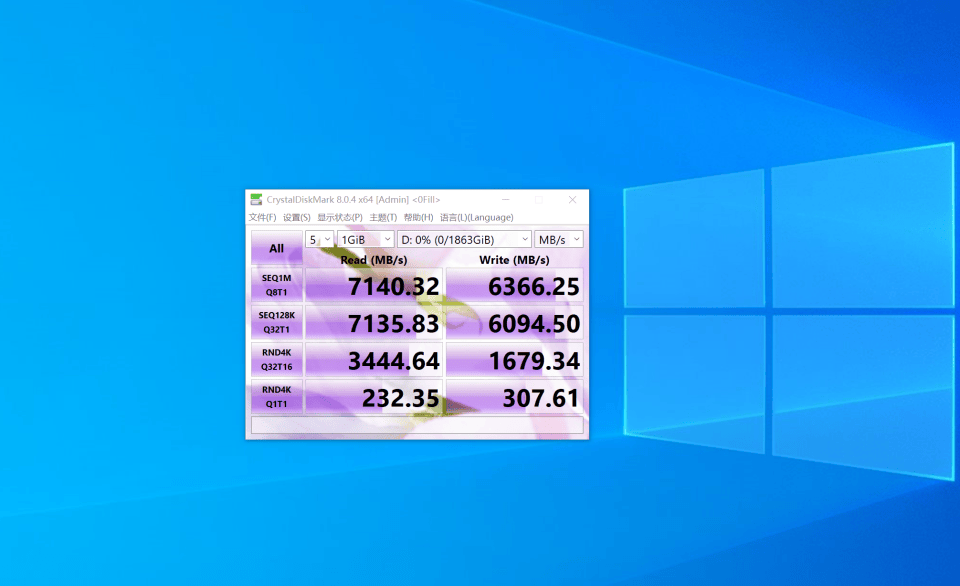
Task: Open the D: drive selection dropdown
Action: [x=464, y=240]
